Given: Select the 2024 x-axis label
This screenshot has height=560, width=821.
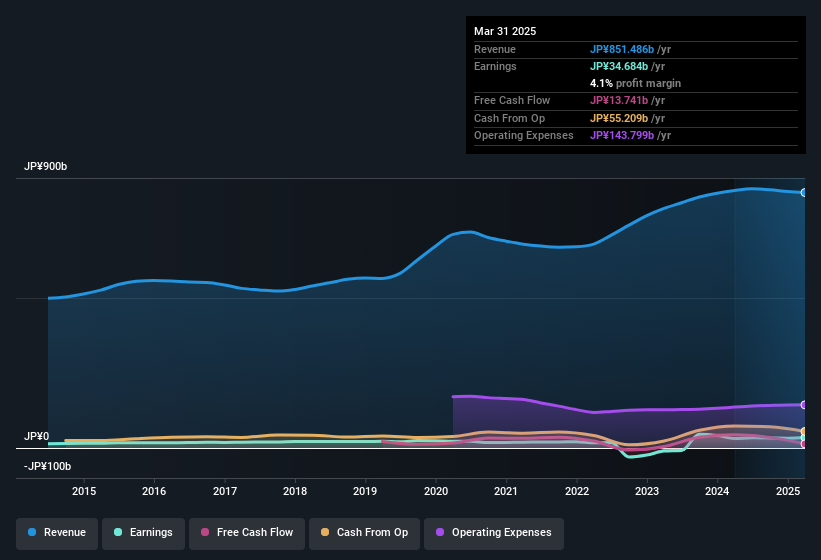Looking at the screenshot, I should [717, 491].
